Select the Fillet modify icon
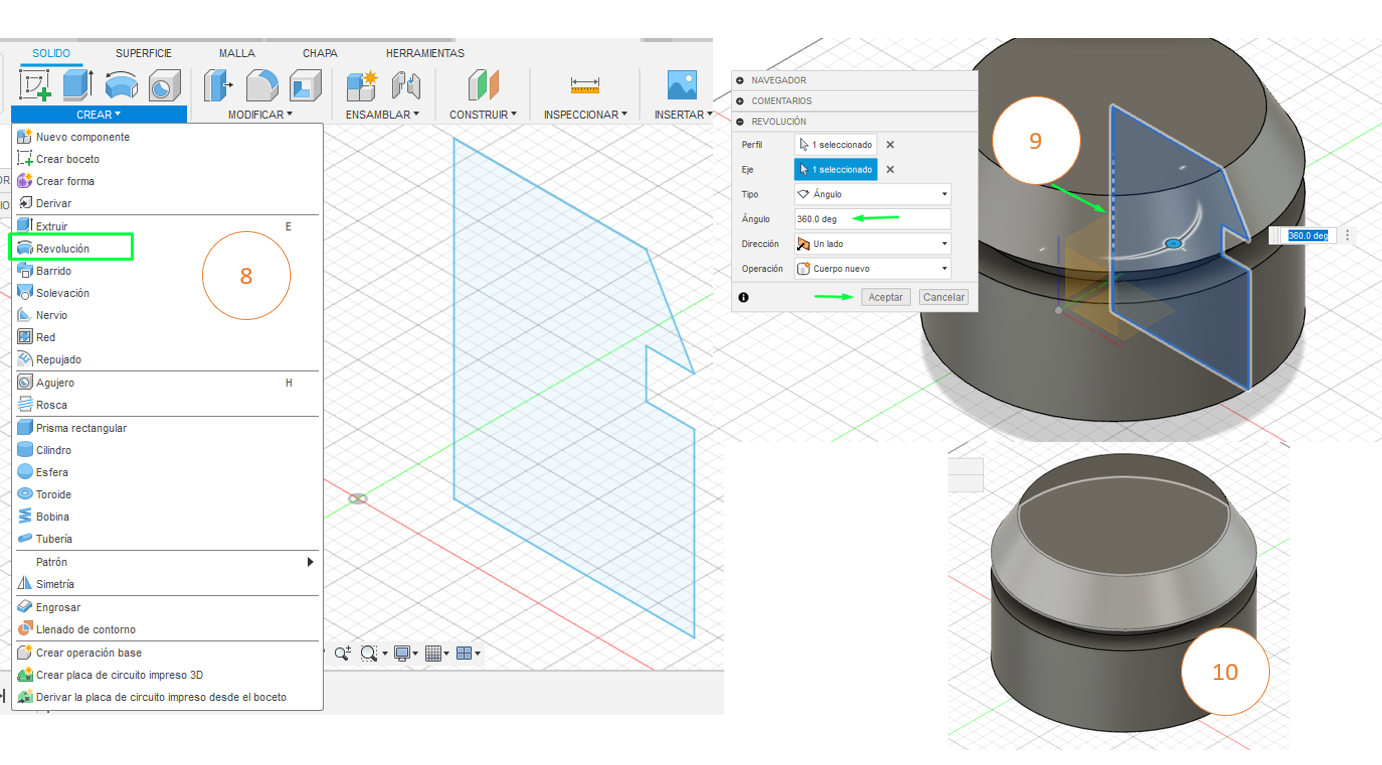 [x=261, y=86]
